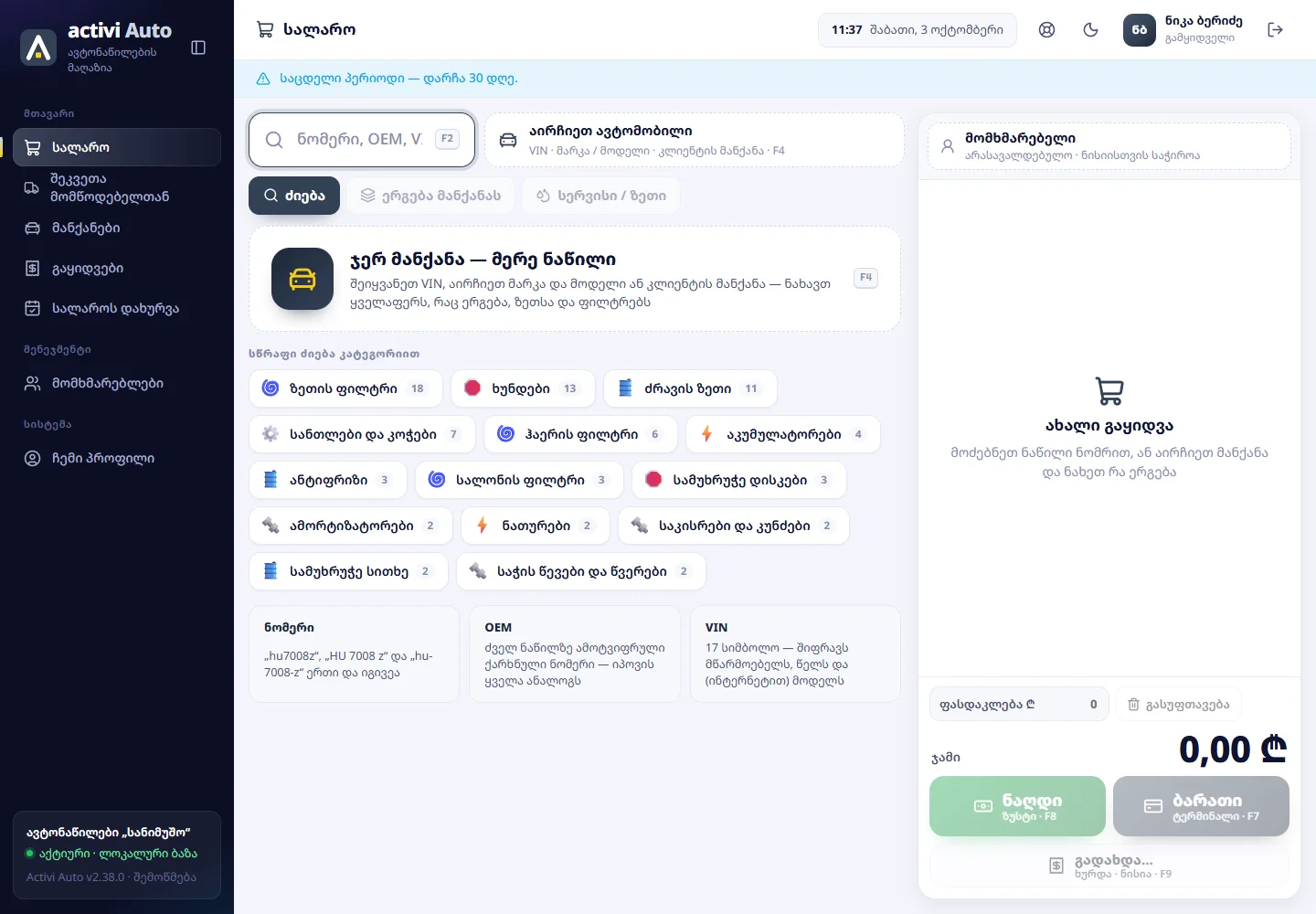Open the help lifebuoy icon
Screen dimensions: 1316x914
pos(1046,29)
